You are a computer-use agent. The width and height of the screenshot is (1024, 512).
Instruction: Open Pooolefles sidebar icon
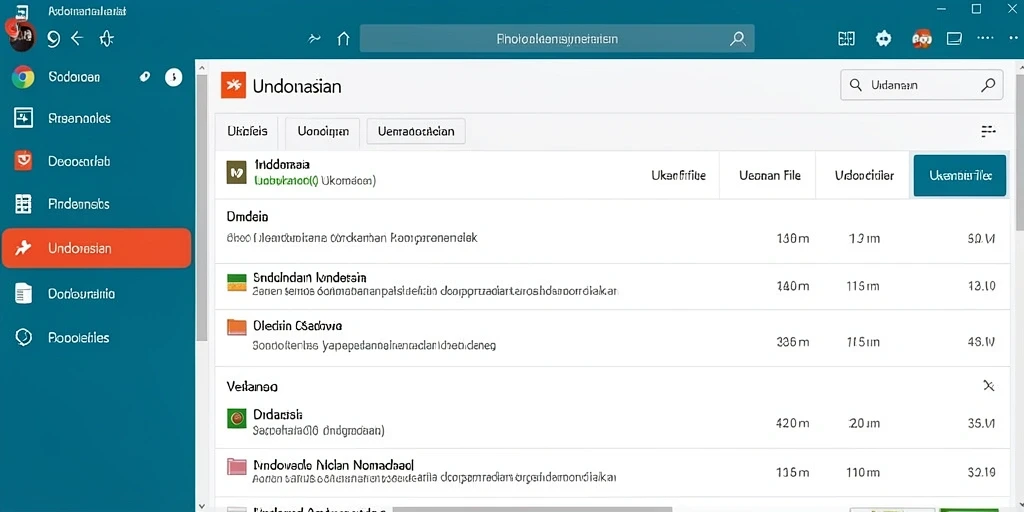tap(23, 338)
